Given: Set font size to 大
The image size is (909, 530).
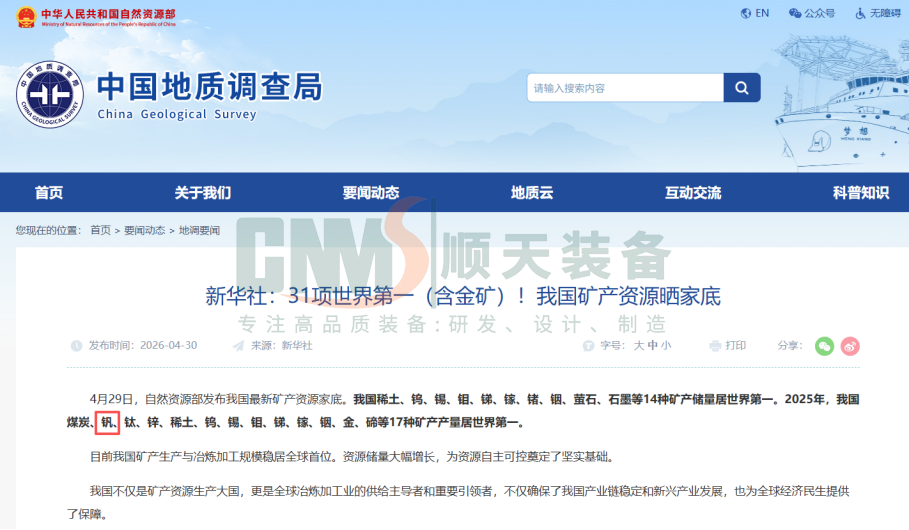Looking at the screenshot, I should [x=639, y=346].
